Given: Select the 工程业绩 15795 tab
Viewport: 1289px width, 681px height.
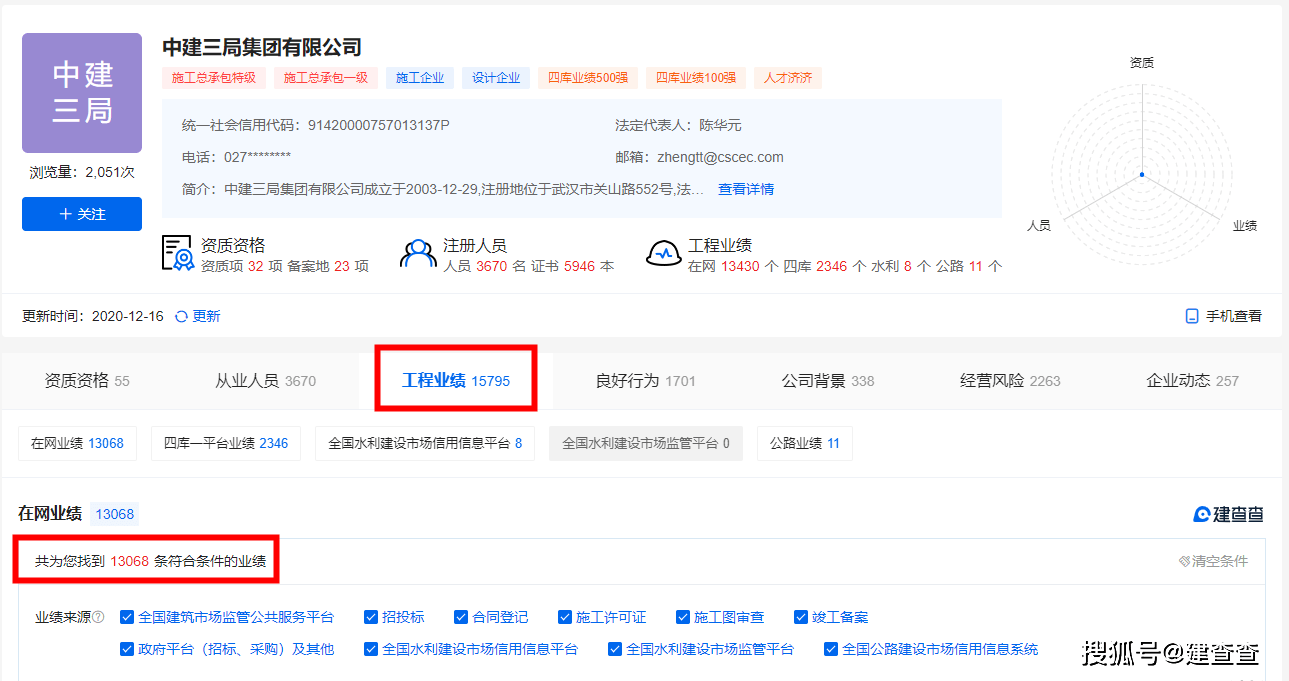Looking at the screenshot, I should [456, 381].
